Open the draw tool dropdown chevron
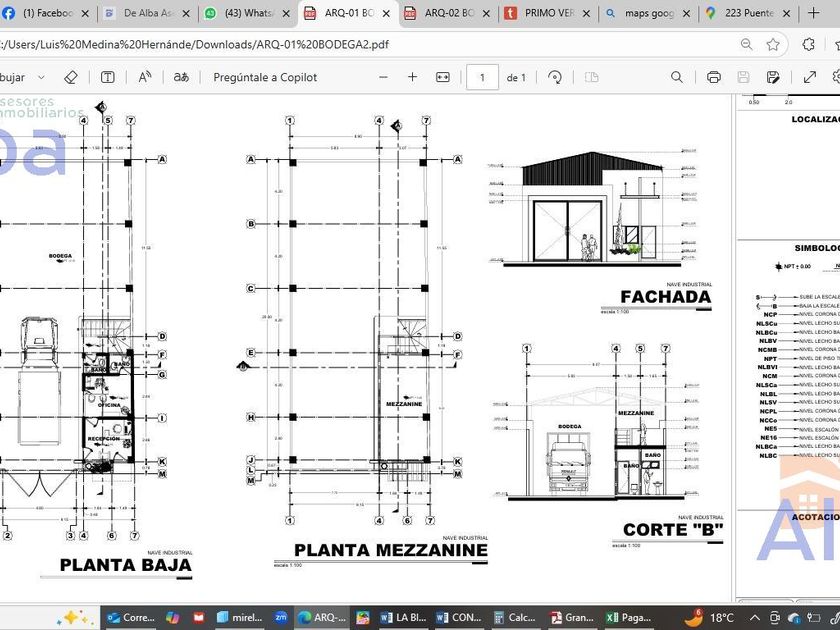This screenshot has width=840, height=630. point(41,77)
